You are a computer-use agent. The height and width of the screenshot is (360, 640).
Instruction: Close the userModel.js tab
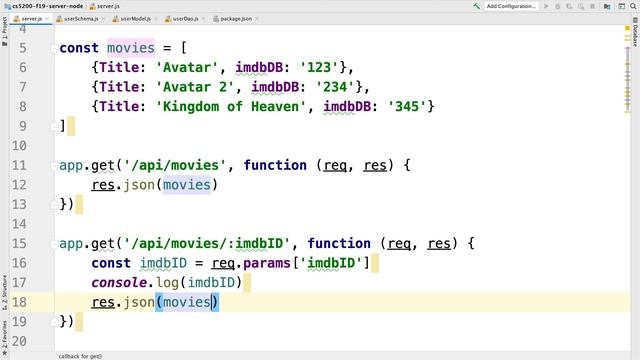coord(156,19)
